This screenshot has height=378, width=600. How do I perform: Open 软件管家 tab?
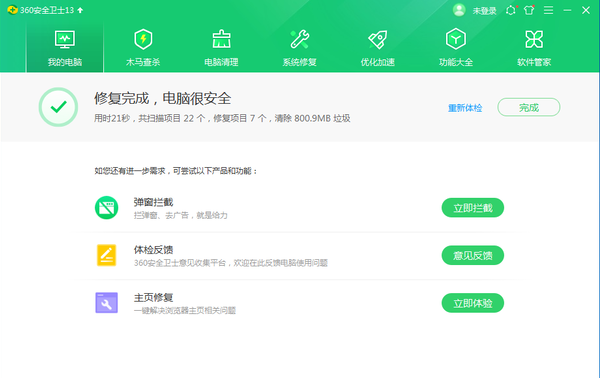pos(534,47)
